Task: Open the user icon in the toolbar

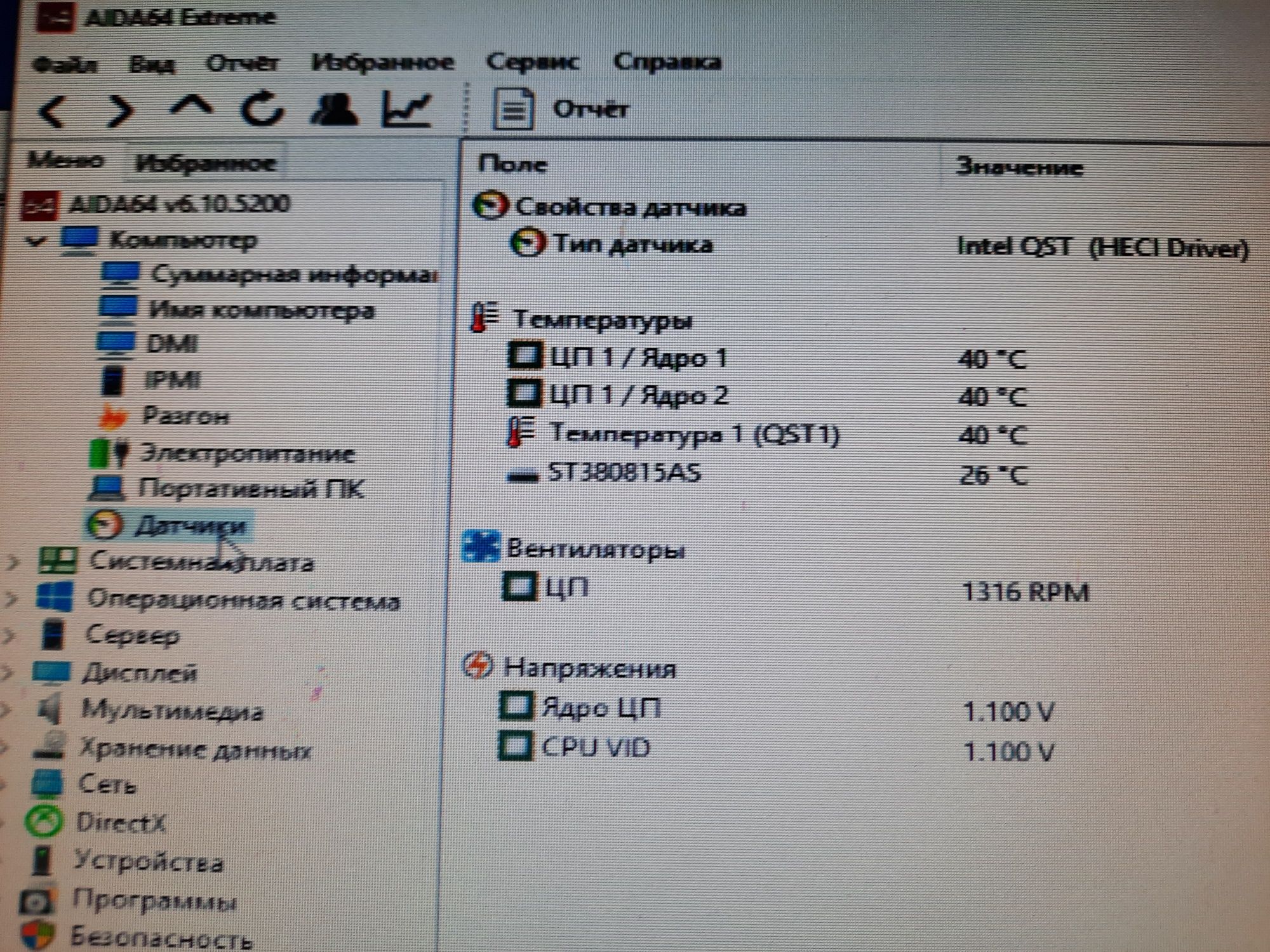Action: 334,109
